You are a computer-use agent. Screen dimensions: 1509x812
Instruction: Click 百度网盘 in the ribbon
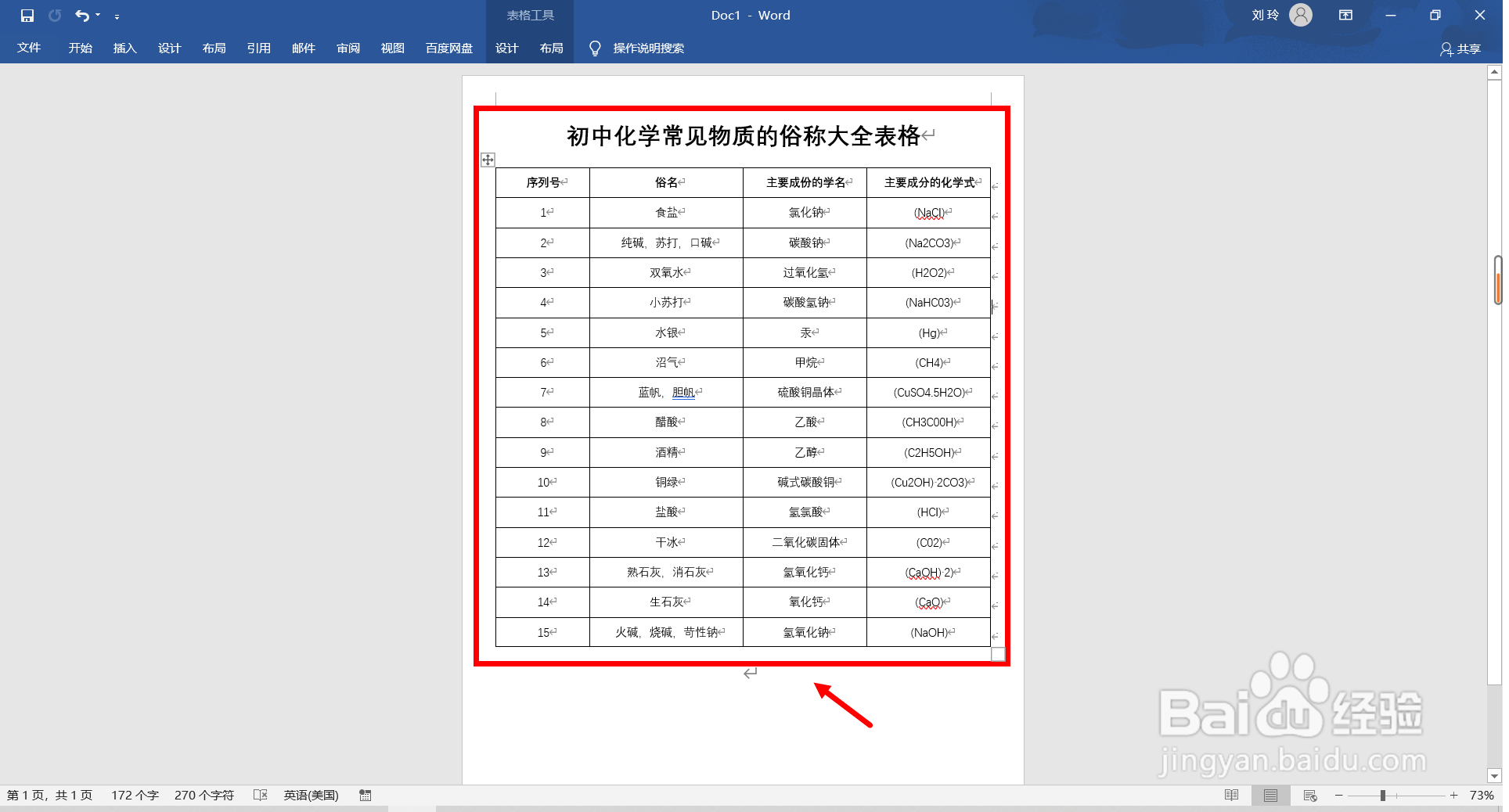(448, 48)
